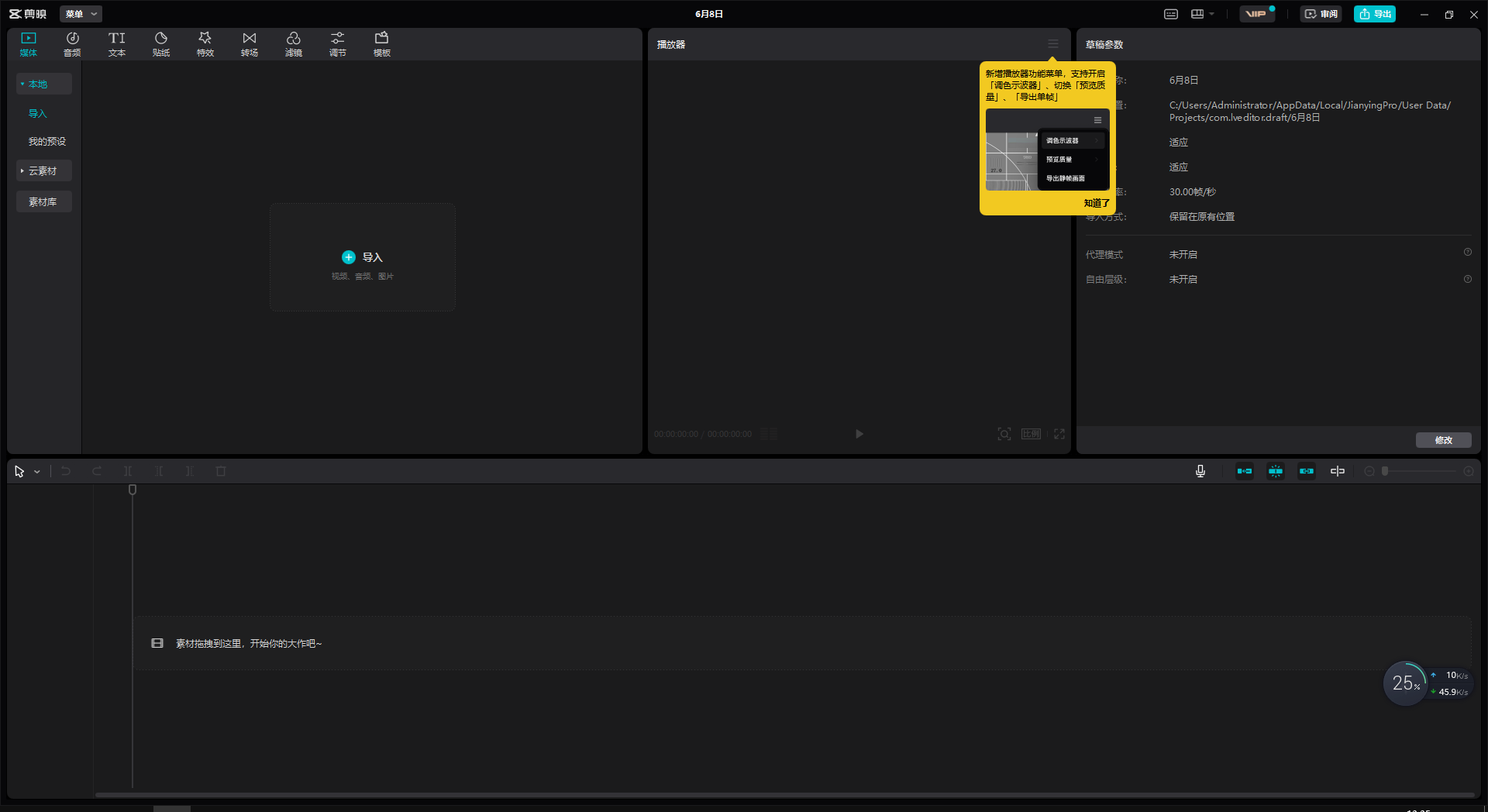Screen dimensions: 1488x812
Task: Click help icon beside 代理模式
Action: pyautogui.click(x=1468, y=253)
